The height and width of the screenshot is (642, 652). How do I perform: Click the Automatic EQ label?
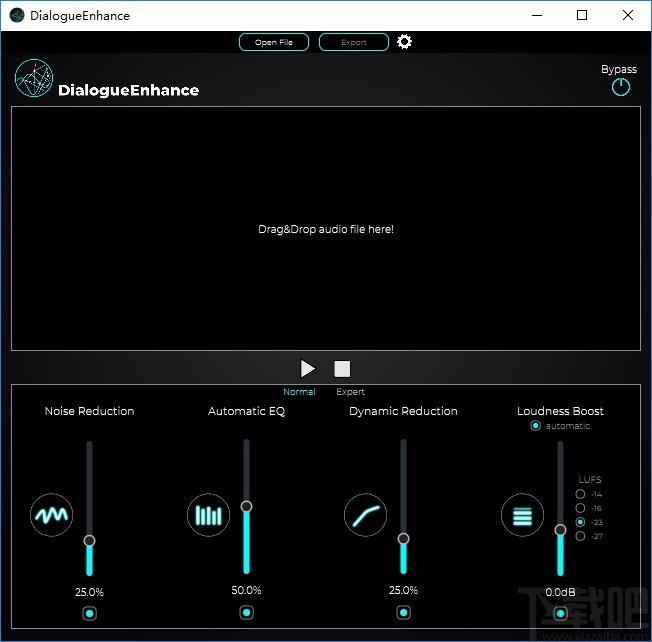click(x=247, y=411)
